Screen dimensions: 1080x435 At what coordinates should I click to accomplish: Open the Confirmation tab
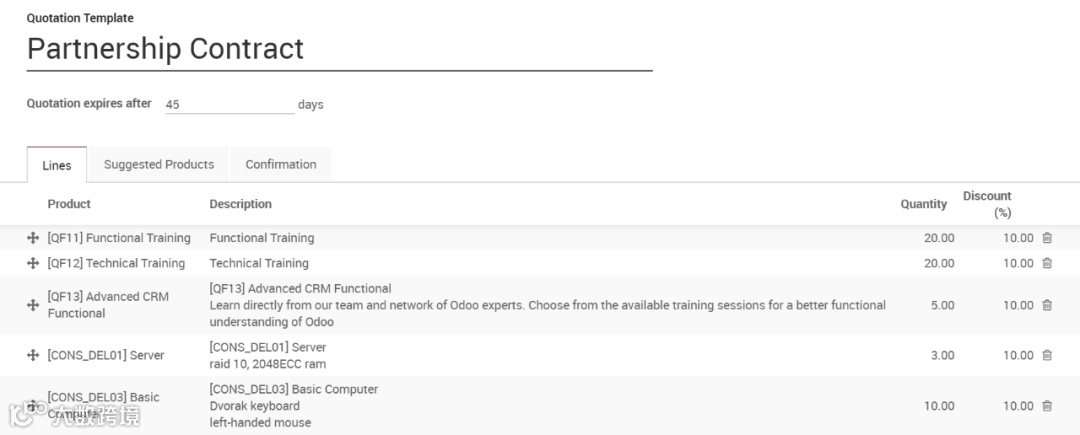click(281, 164)
